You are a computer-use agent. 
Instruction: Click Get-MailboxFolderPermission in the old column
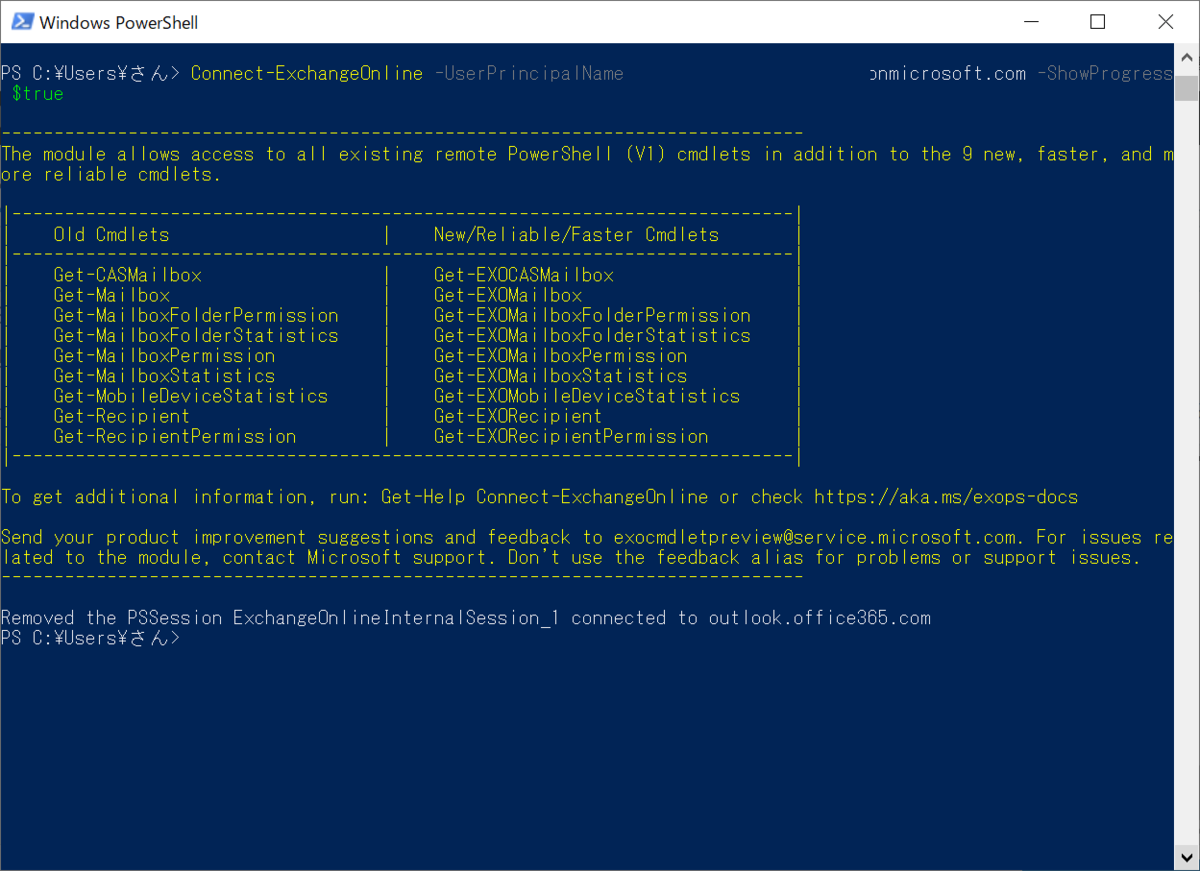tap(196, 315)
